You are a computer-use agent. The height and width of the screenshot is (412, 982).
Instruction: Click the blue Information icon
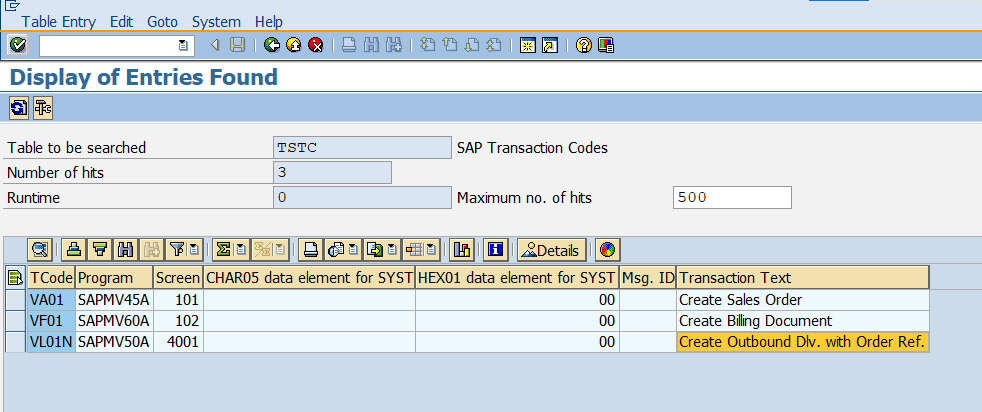[496, 250]
